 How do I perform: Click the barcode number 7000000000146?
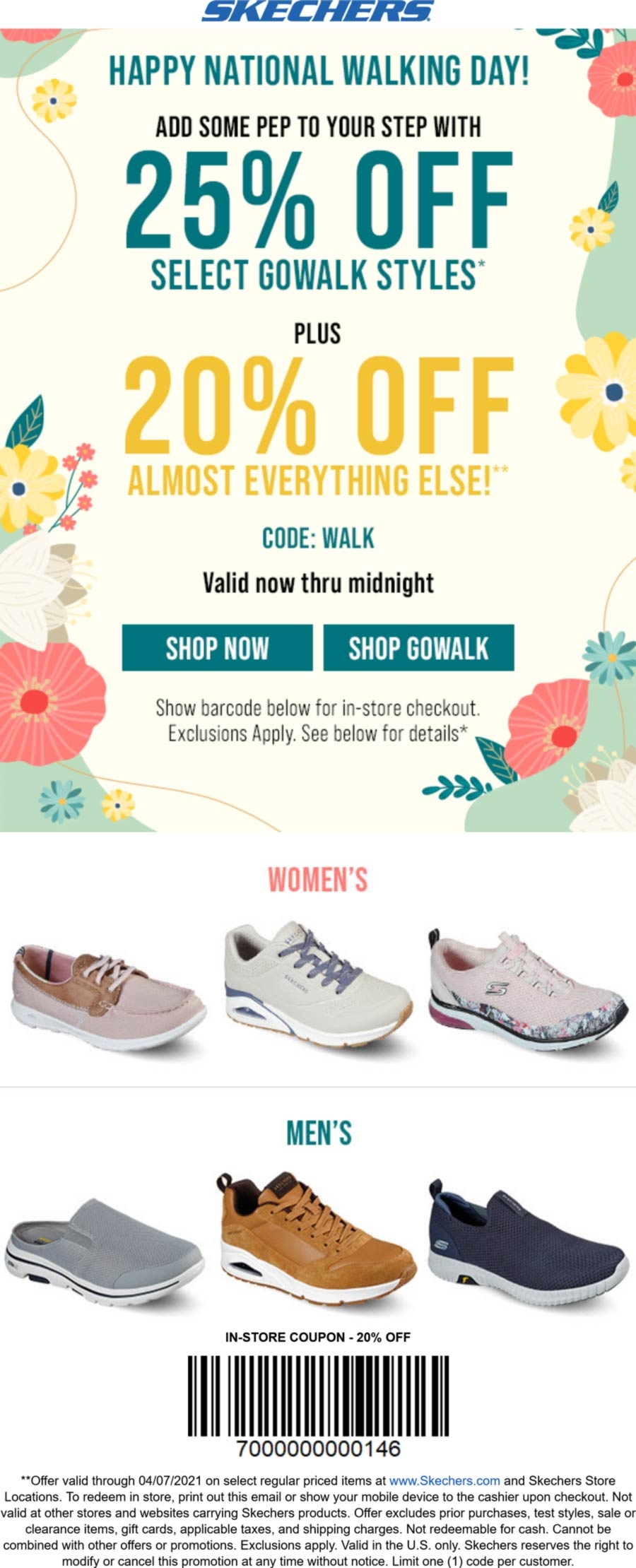(318, 1448)
